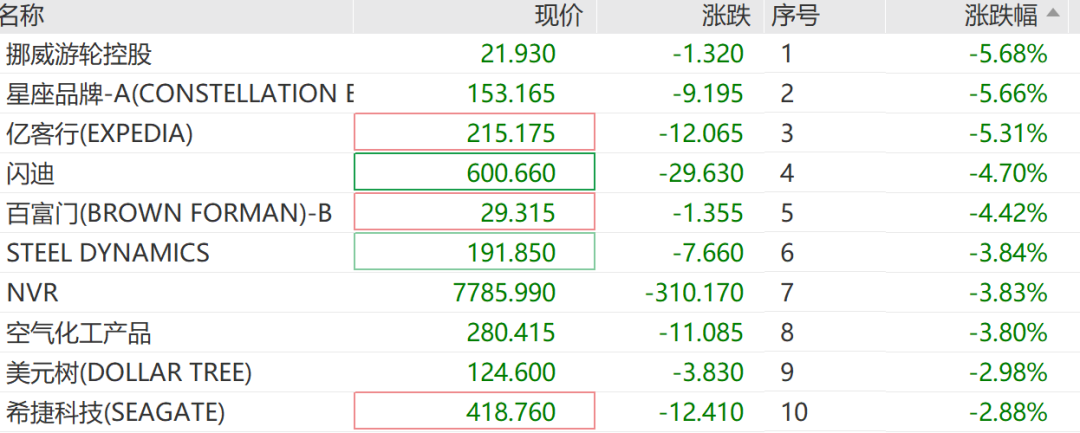Select 空气化工产品 stock name

[79, 332]
